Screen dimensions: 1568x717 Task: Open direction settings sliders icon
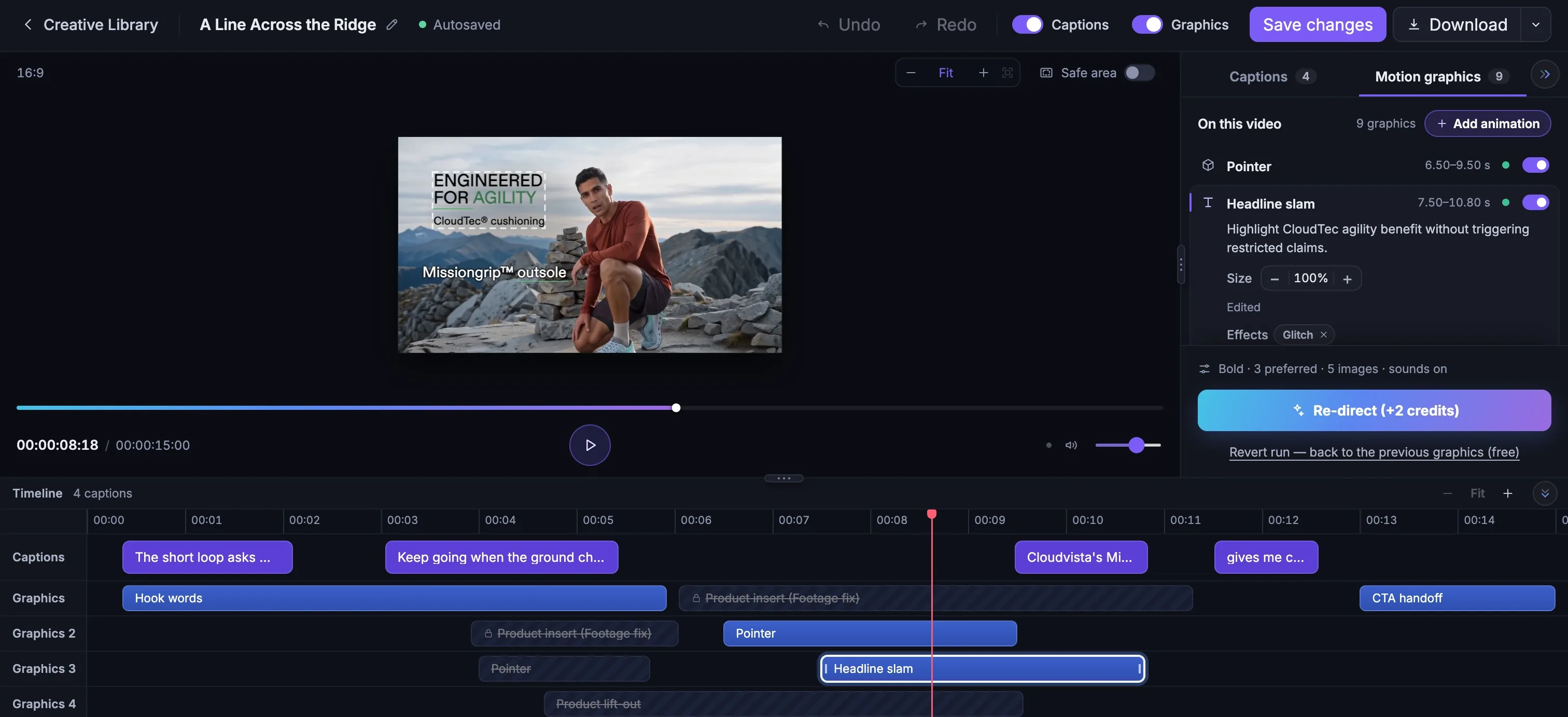point(1204,368)
